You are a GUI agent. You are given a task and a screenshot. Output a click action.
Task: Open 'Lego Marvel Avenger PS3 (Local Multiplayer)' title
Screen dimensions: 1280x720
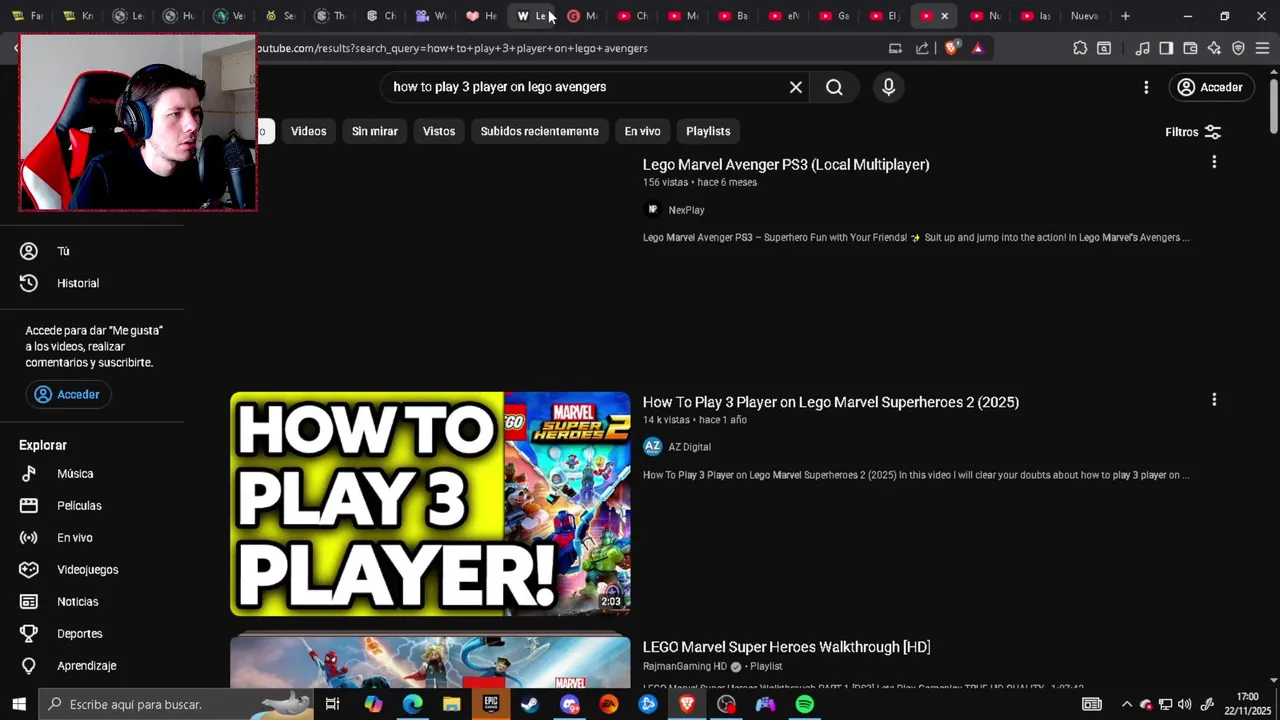[x=786, y=164]
